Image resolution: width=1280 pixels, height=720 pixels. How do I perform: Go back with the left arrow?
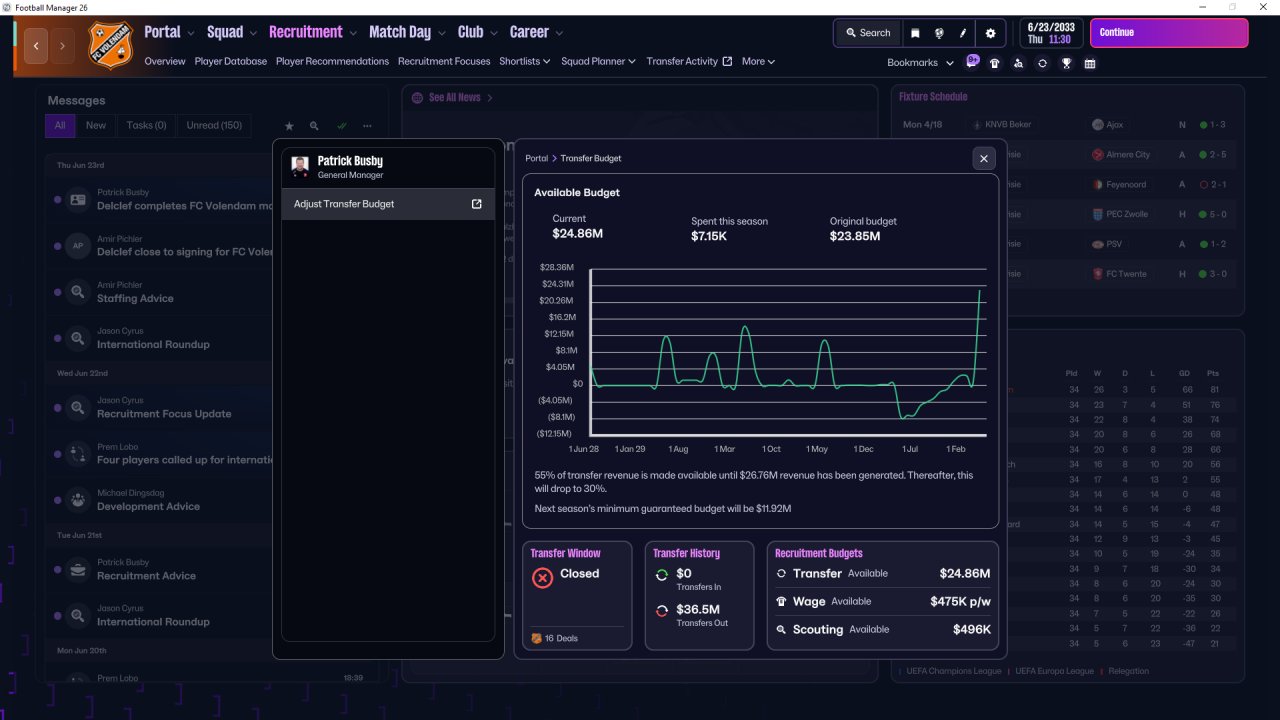36,46
